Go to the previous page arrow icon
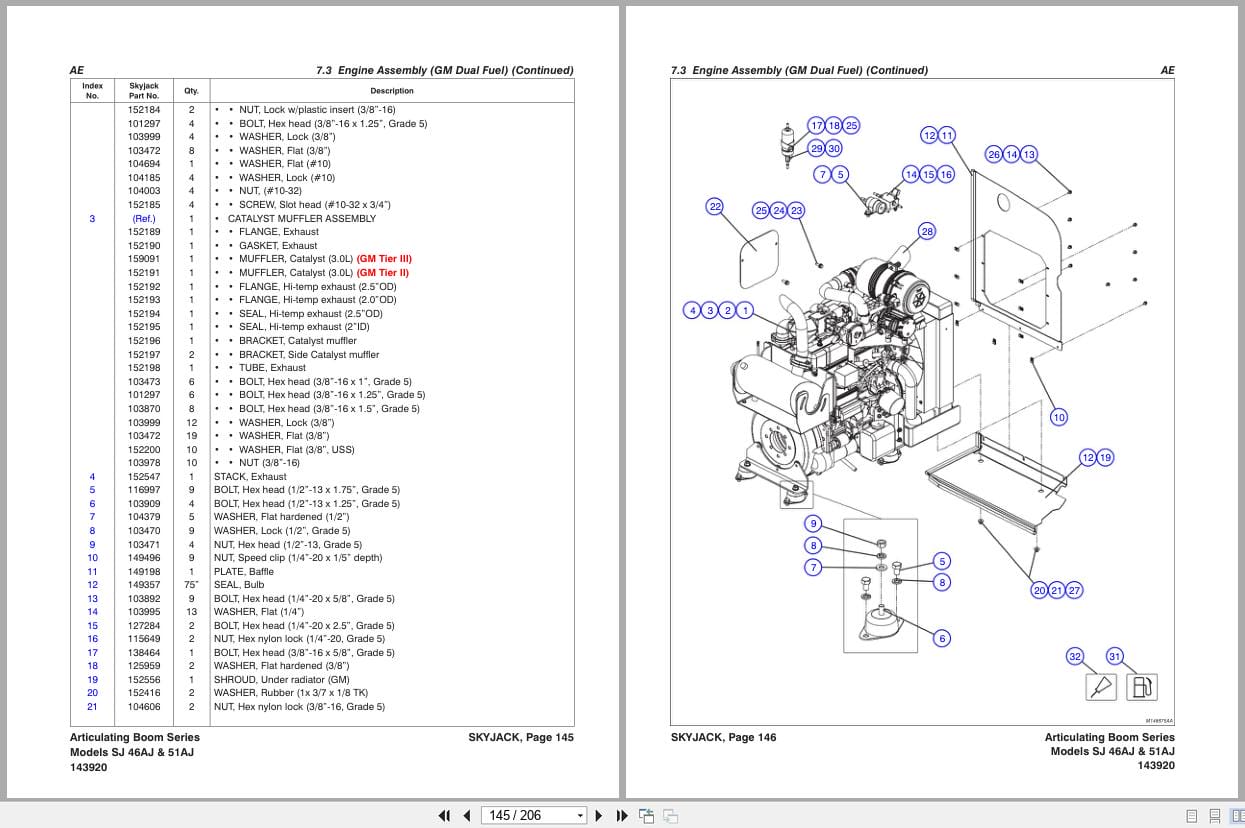 (x=467, y=816)
